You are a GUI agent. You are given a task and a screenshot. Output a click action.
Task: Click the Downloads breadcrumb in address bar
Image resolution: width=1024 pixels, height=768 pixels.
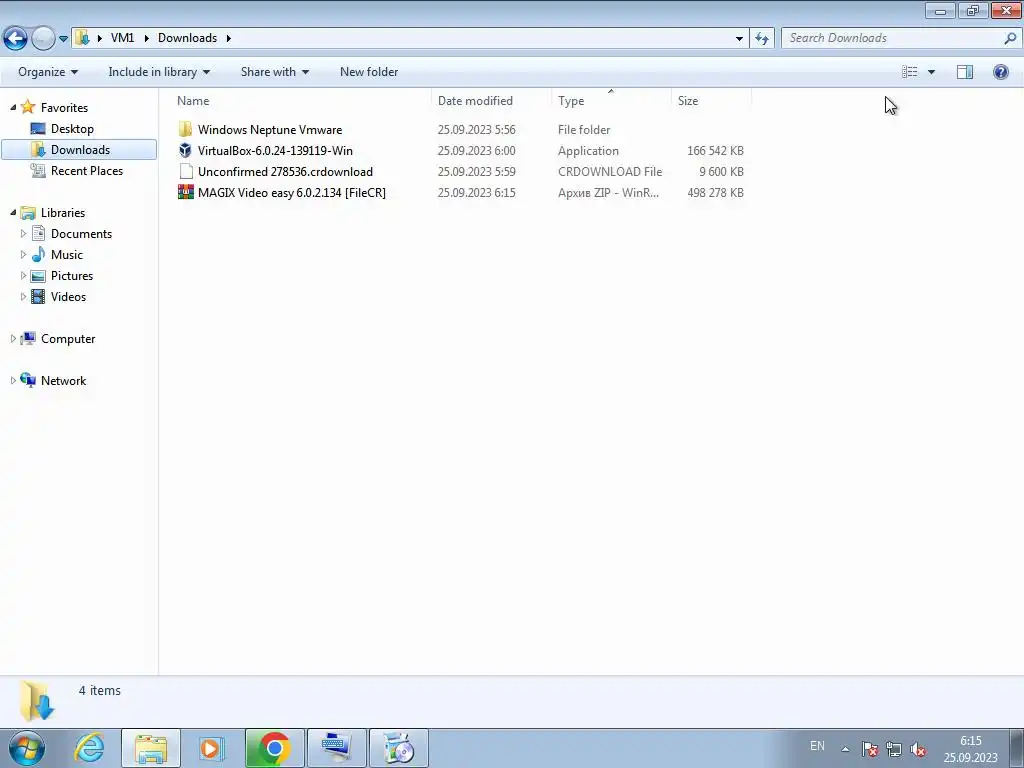[x=187, y=38]
